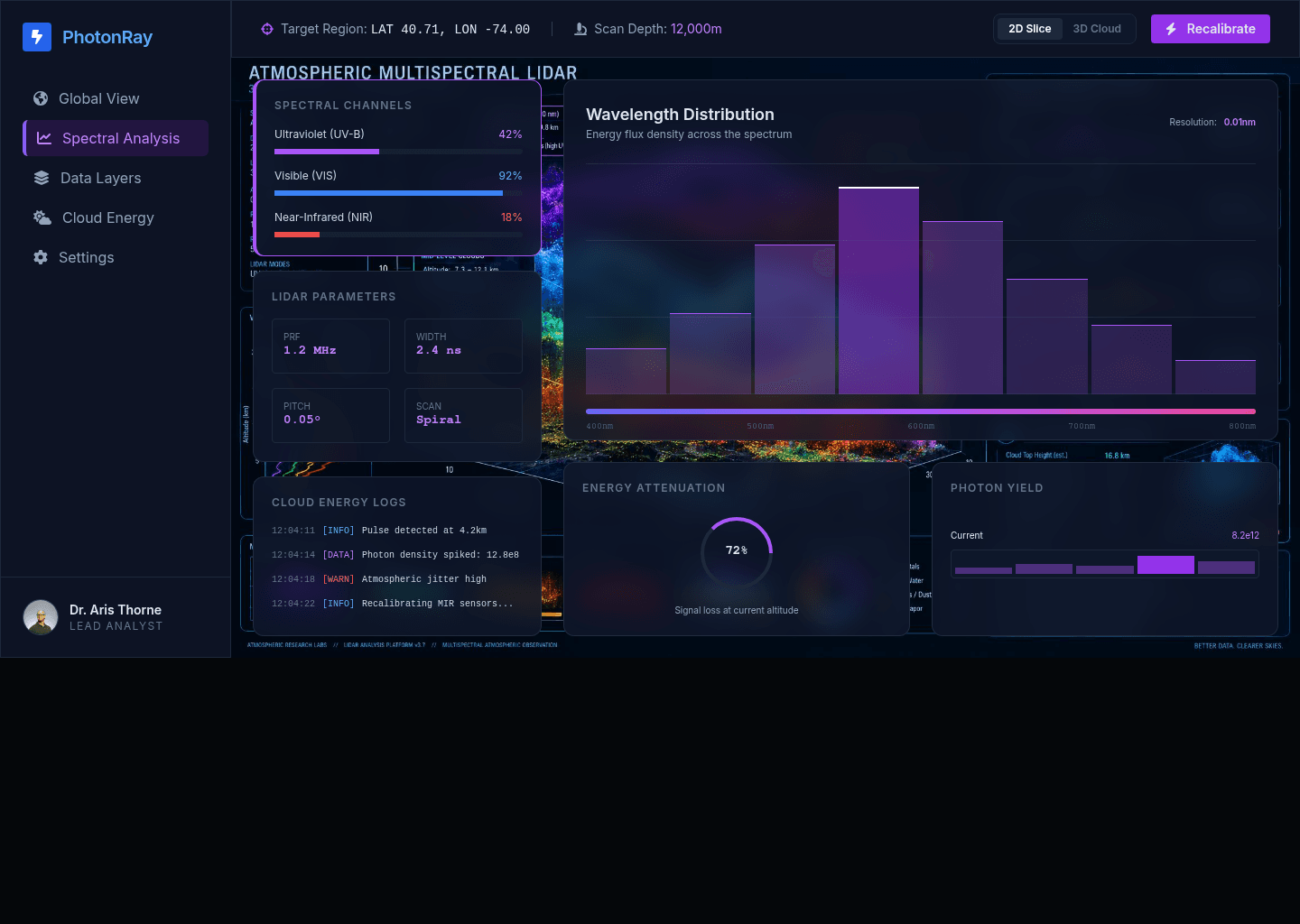Click log entry 'Pulse detected at 4.2km'
This screenshot has height=924, width=1300.
[x=397, y=531]
